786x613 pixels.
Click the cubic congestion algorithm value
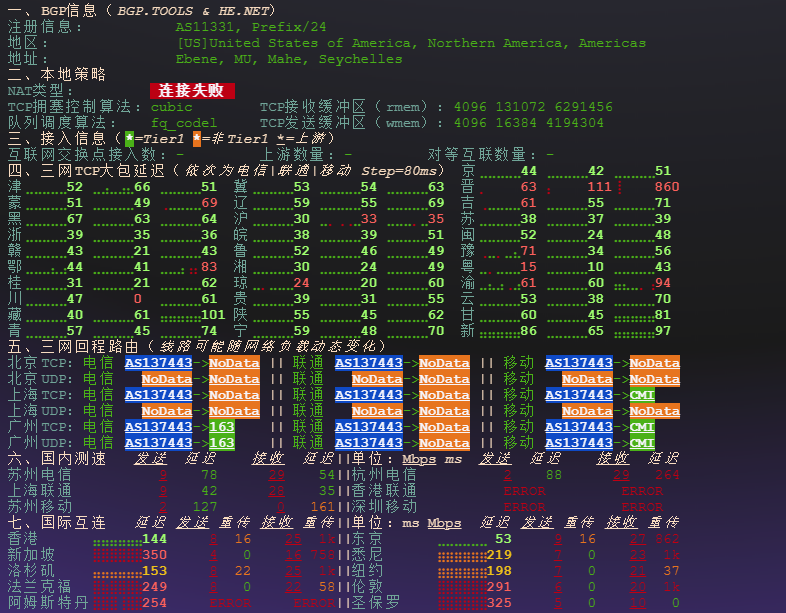172,107
